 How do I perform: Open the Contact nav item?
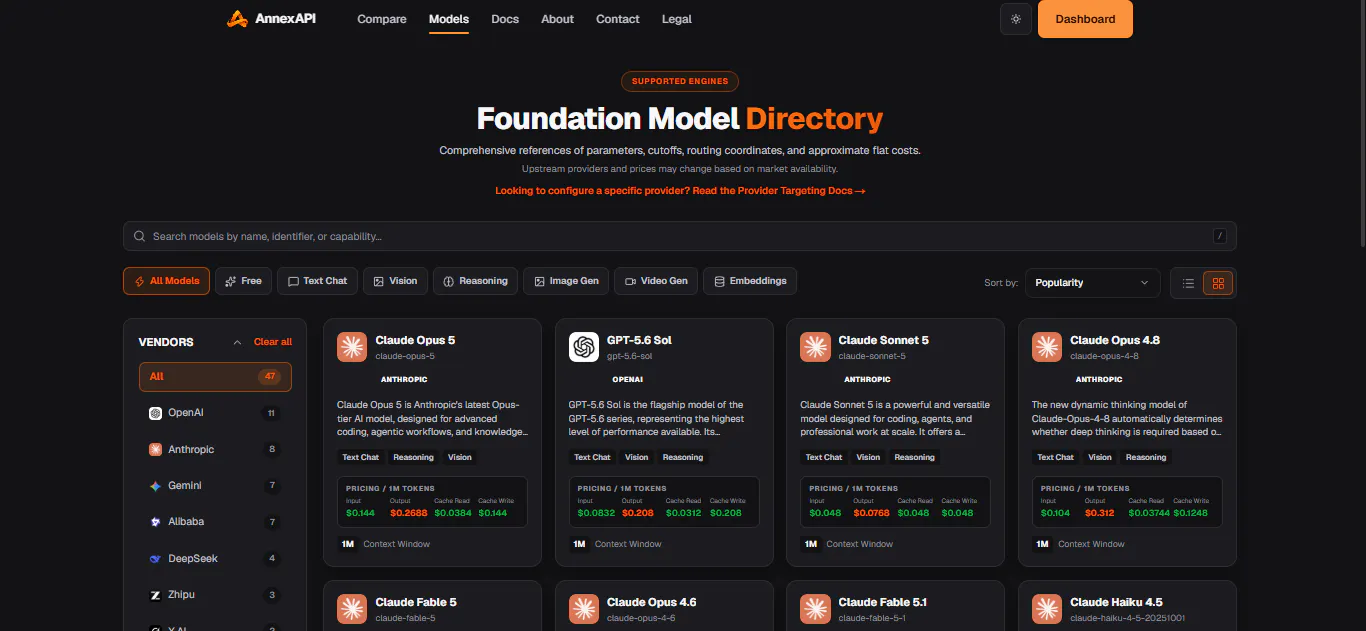point(618,19)
